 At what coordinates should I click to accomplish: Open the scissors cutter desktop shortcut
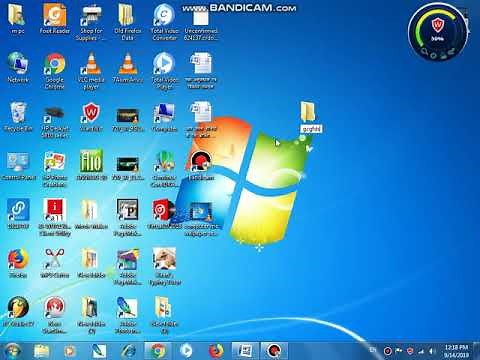point(55,262)
